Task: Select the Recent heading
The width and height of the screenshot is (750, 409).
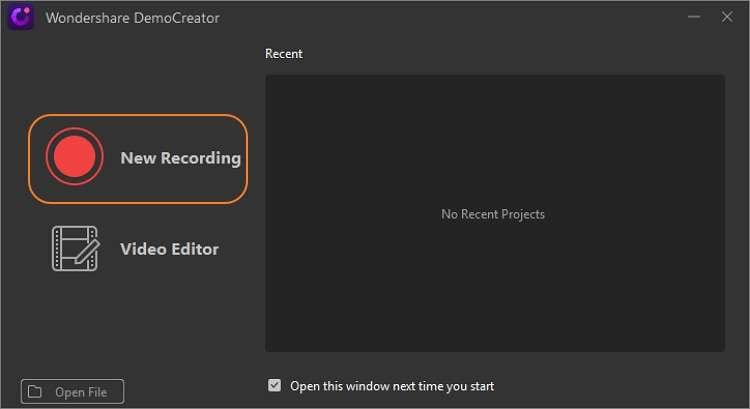Action: click(x=284, y=54)
